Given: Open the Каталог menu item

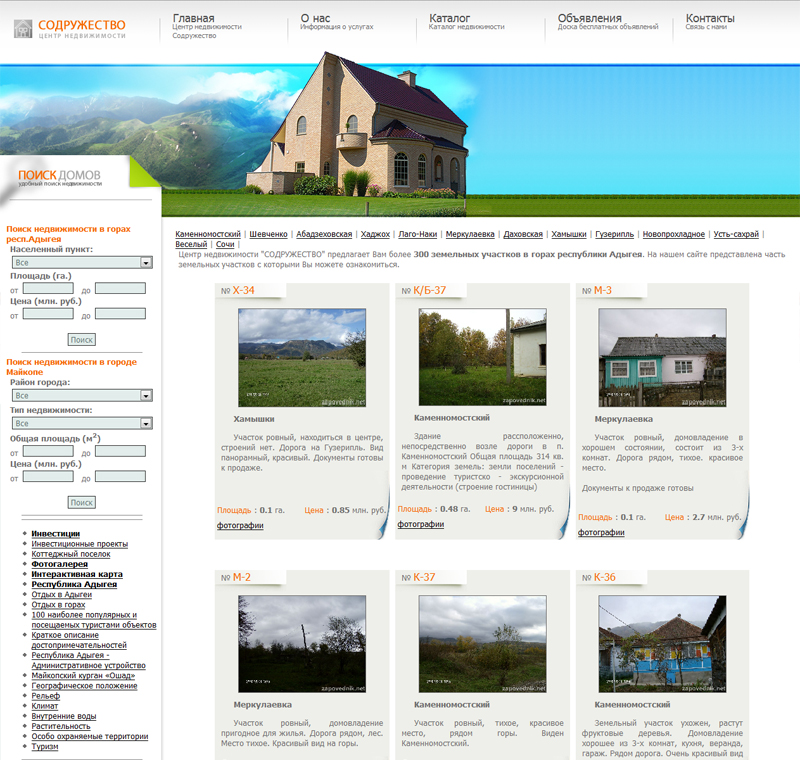Looking at the screenshot, I should 449,18.
